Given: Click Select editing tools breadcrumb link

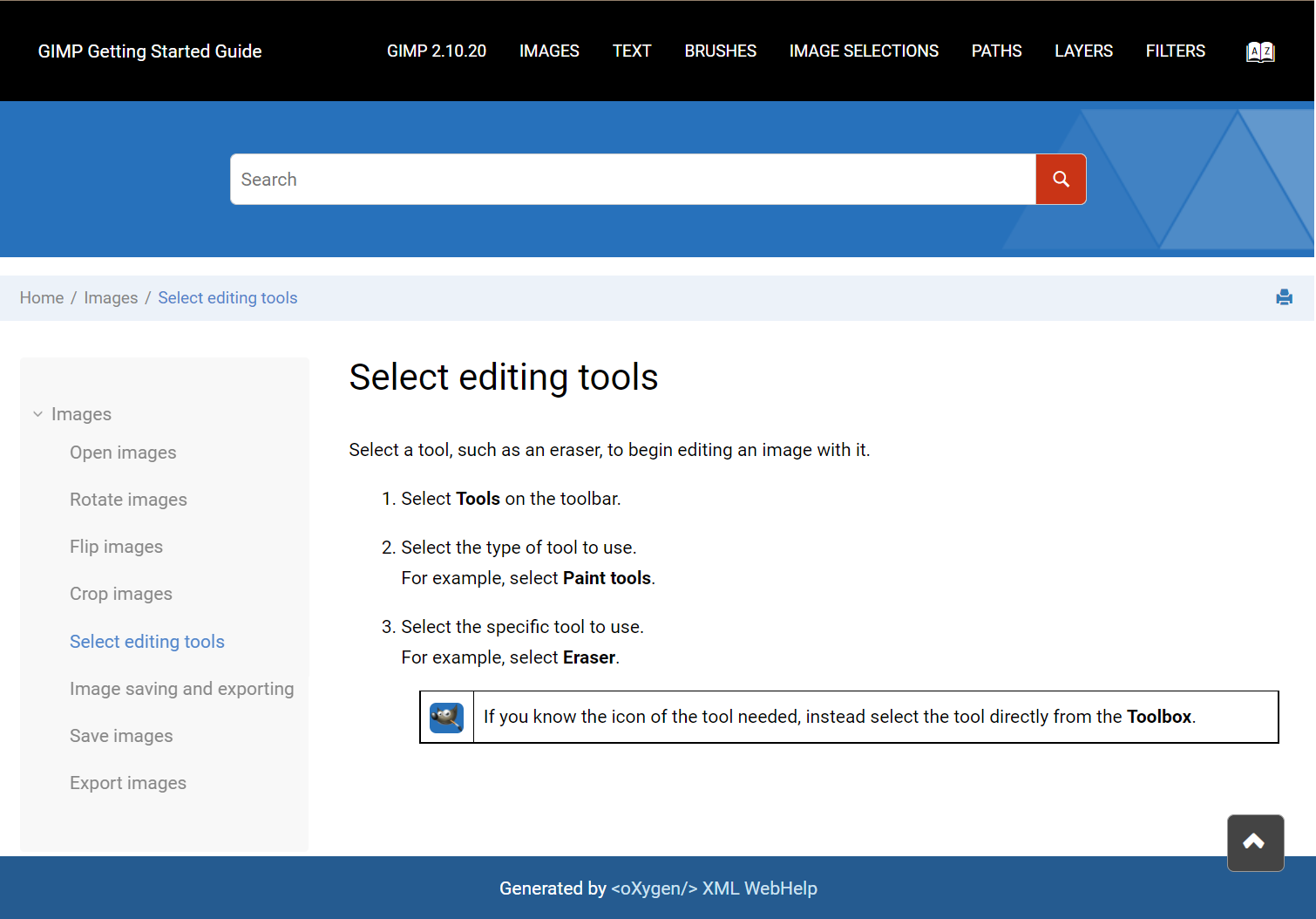Looking at the screenshot, I should tap(227, 298).
